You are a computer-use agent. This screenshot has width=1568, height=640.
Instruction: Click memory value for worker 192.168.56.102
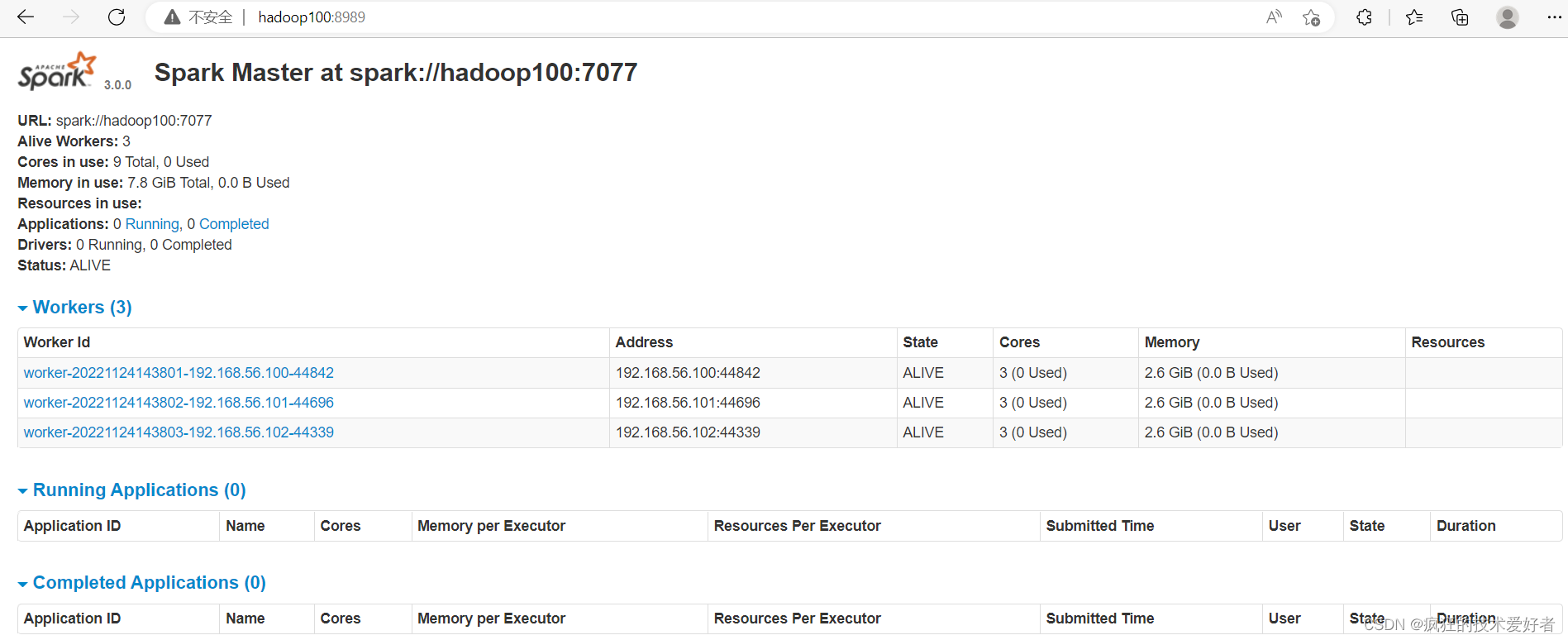1211,432
